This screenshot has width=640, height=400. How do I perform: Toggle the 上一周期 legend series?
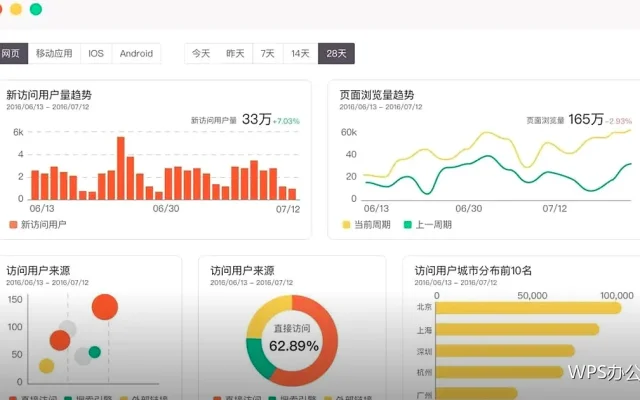pos(428,224)
